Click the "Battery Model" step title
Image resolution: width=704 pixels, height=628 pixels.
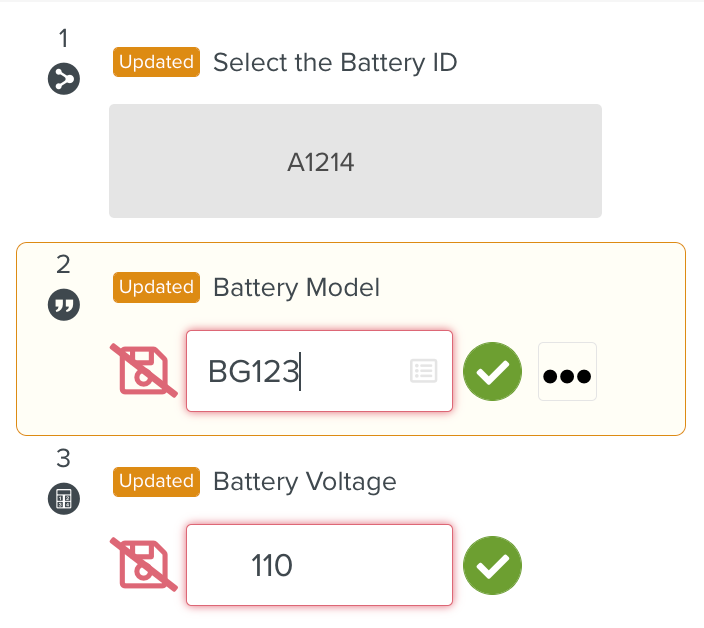pyautogui.click(x=296, y=288)
